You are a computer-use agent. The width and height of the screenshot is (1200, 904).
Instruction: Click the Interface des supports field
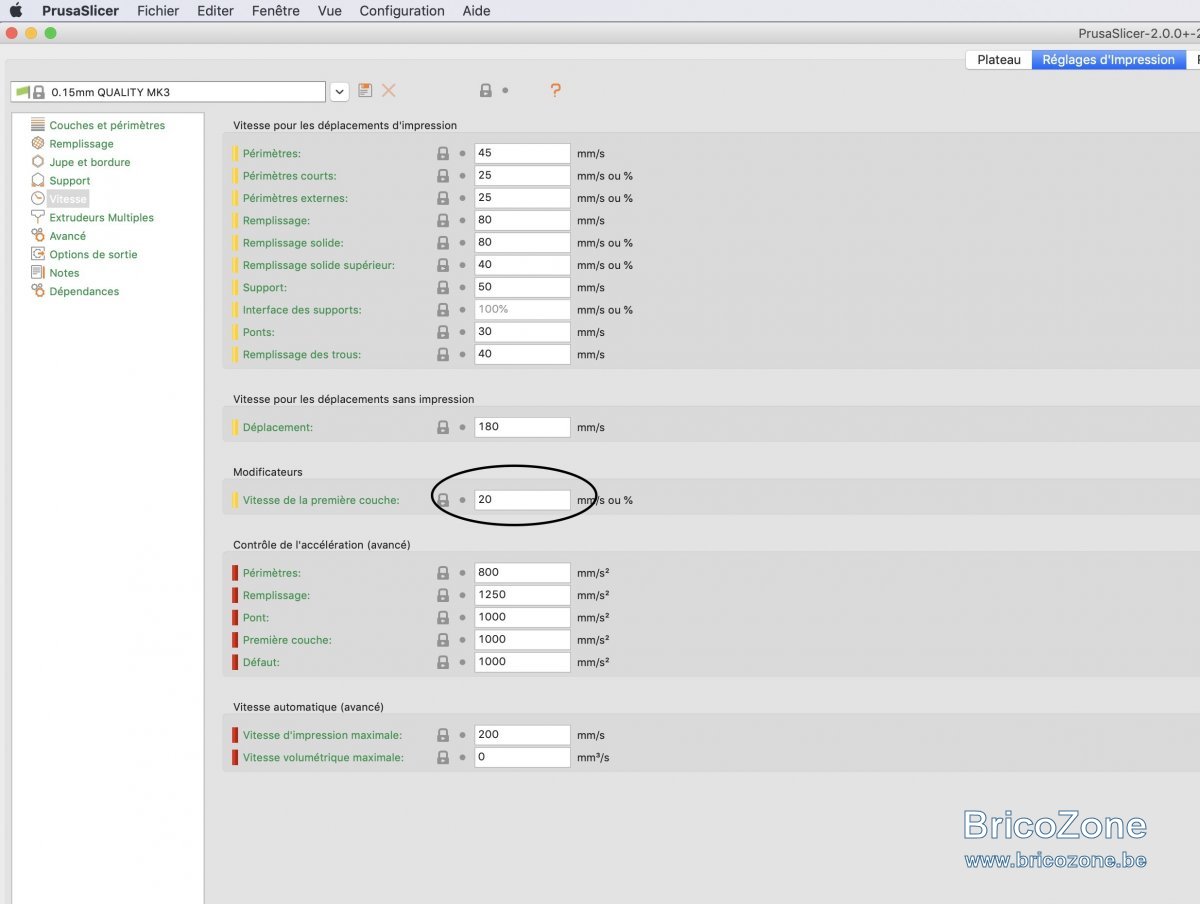coord(522,309)
